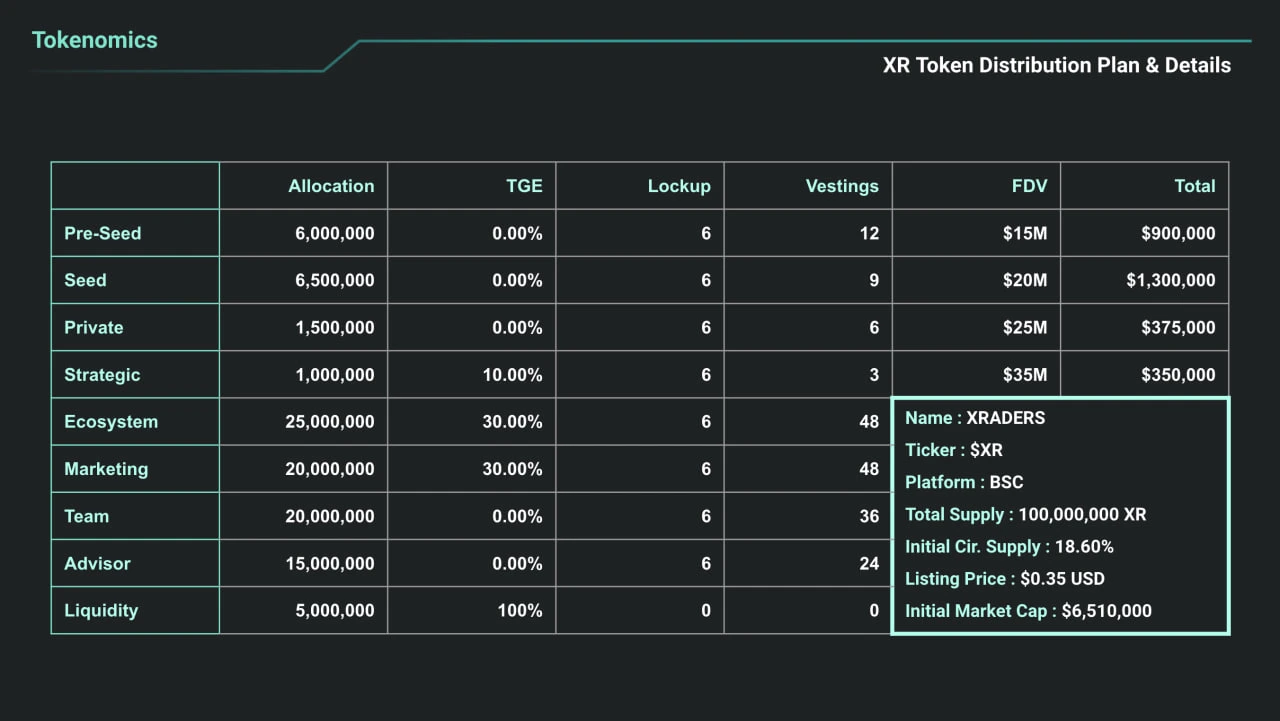
Task: Select the Pre-Seed row label
Action: click(103, 233)
